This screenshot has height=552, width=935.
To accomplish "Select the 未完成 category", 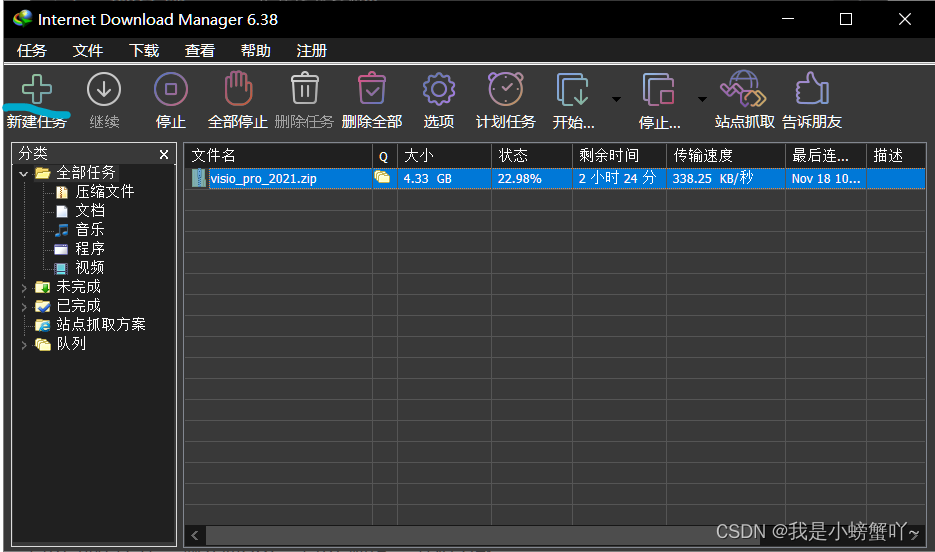I will pos(79,287).
